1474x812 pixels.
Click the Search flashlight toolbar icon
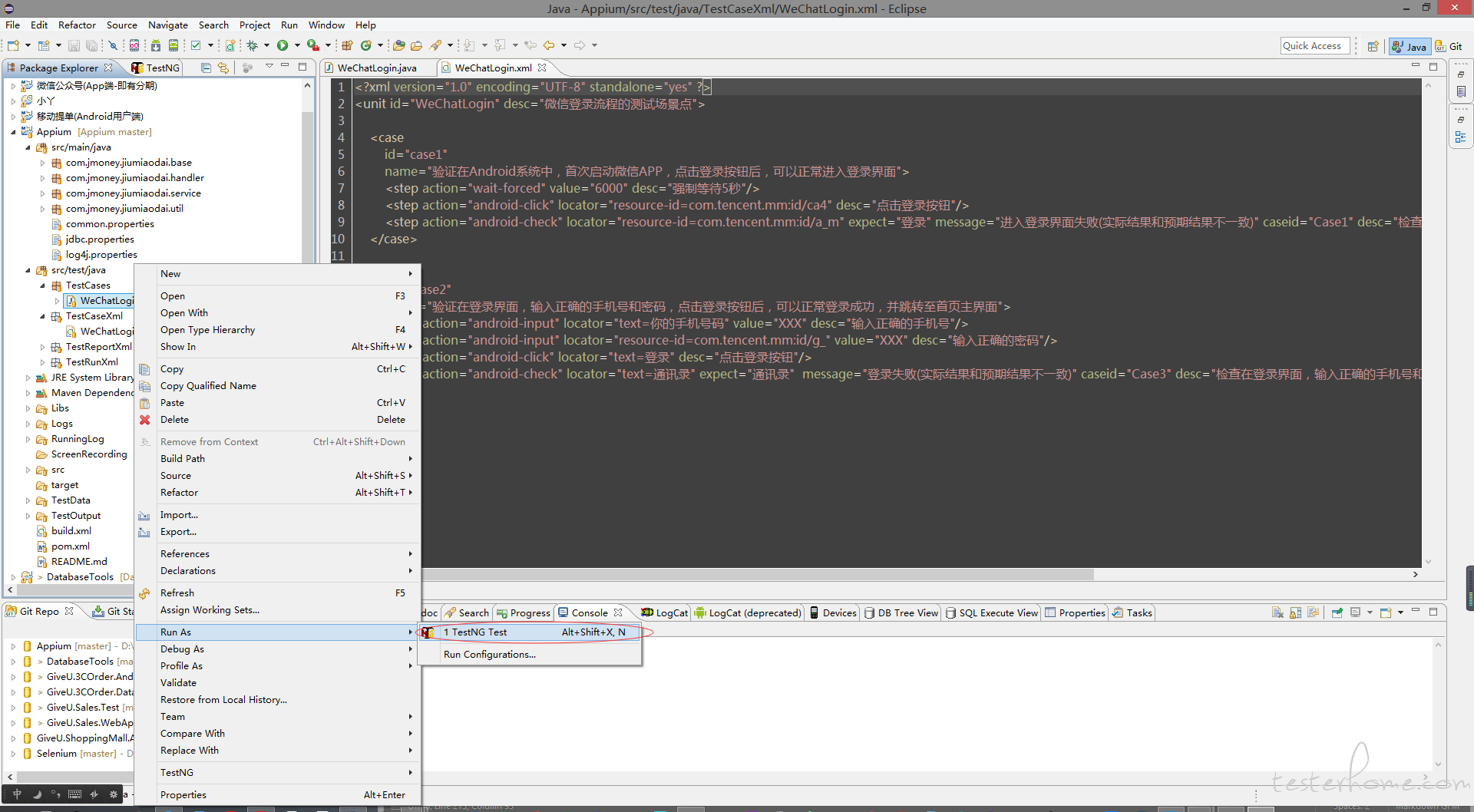tap(435, 45)
